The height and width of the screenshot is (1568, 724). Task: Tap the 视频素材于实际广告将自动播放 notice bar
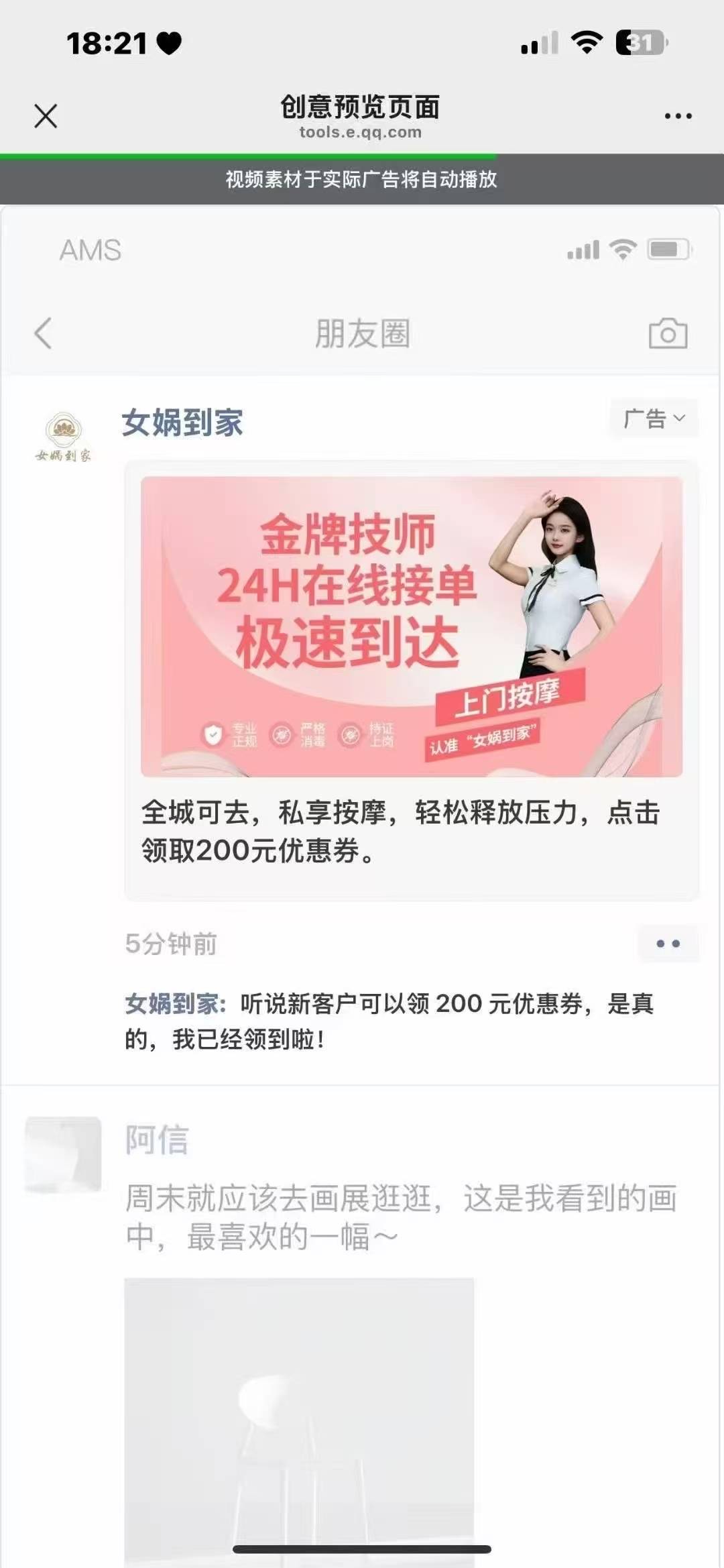[x=362, y=180]
